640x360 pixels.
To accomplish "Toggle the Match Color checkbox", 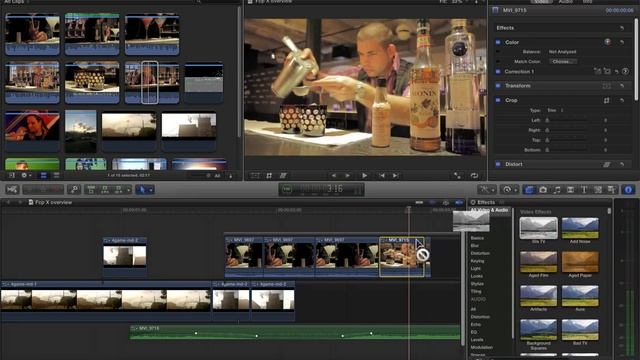I will click(498, 62).
